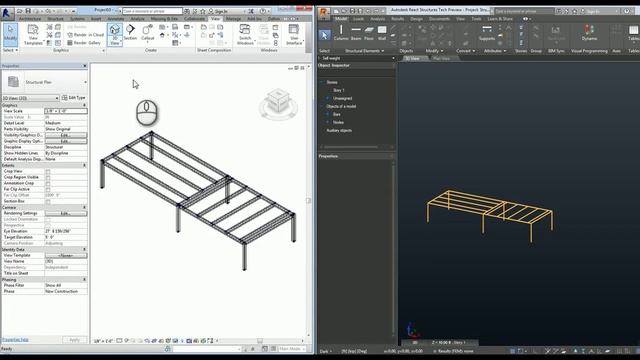640x360 pixels.
Task: Launch Dynamo in React Structures
Action: tap(589, 32)
